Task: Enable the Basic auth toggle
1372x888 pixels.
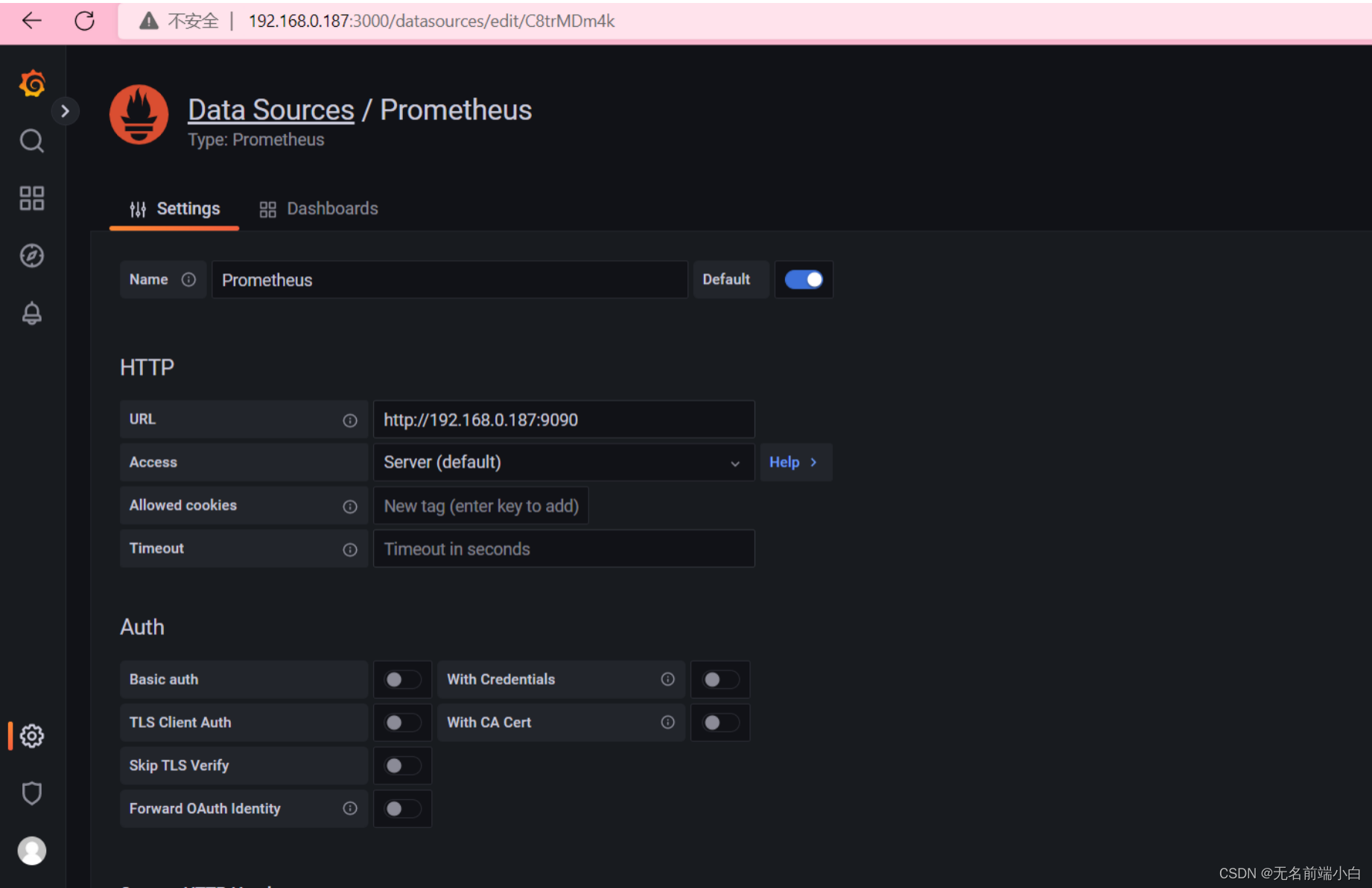Action: [x=402, y=679]
